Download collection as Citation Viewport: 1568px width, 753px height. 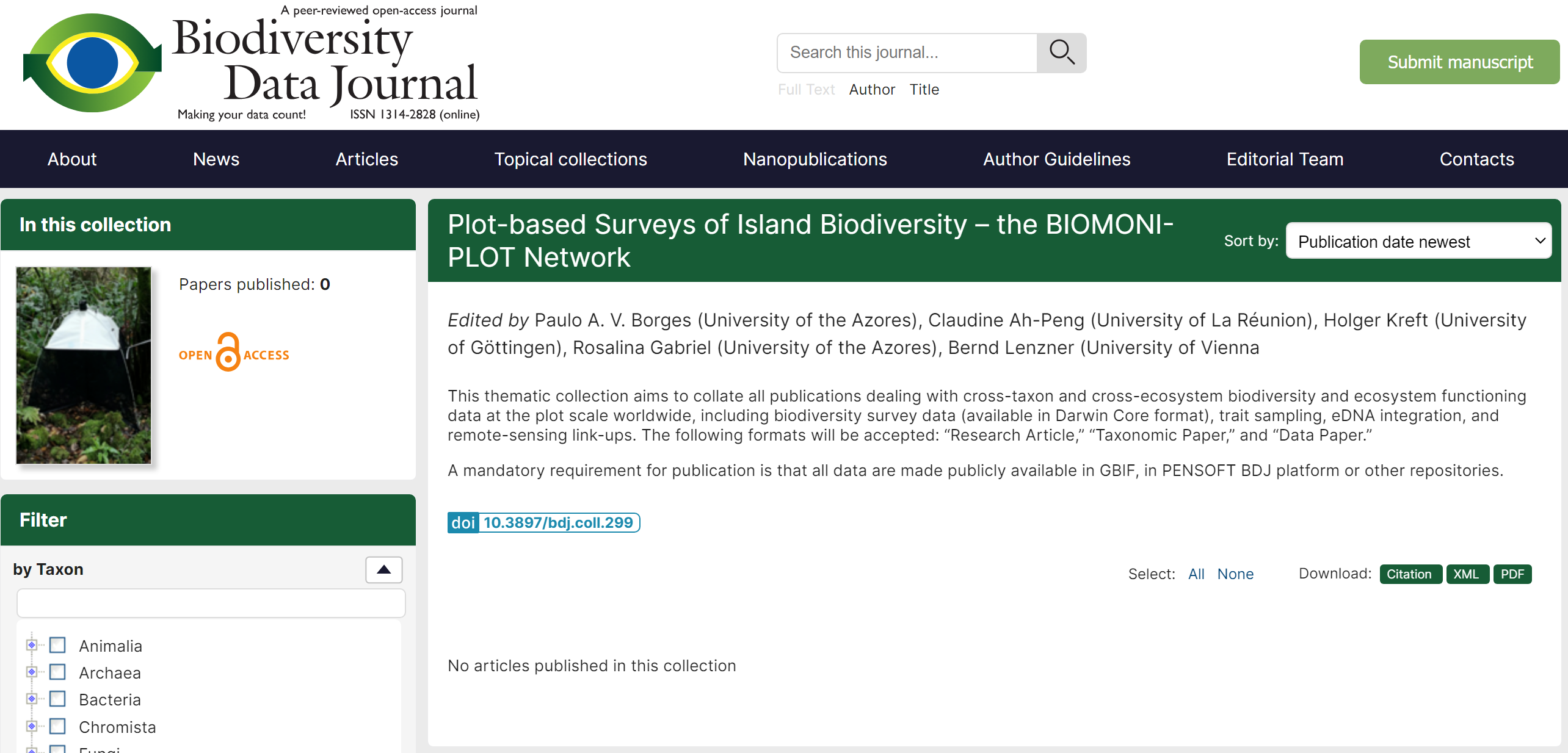(1410, 574)
